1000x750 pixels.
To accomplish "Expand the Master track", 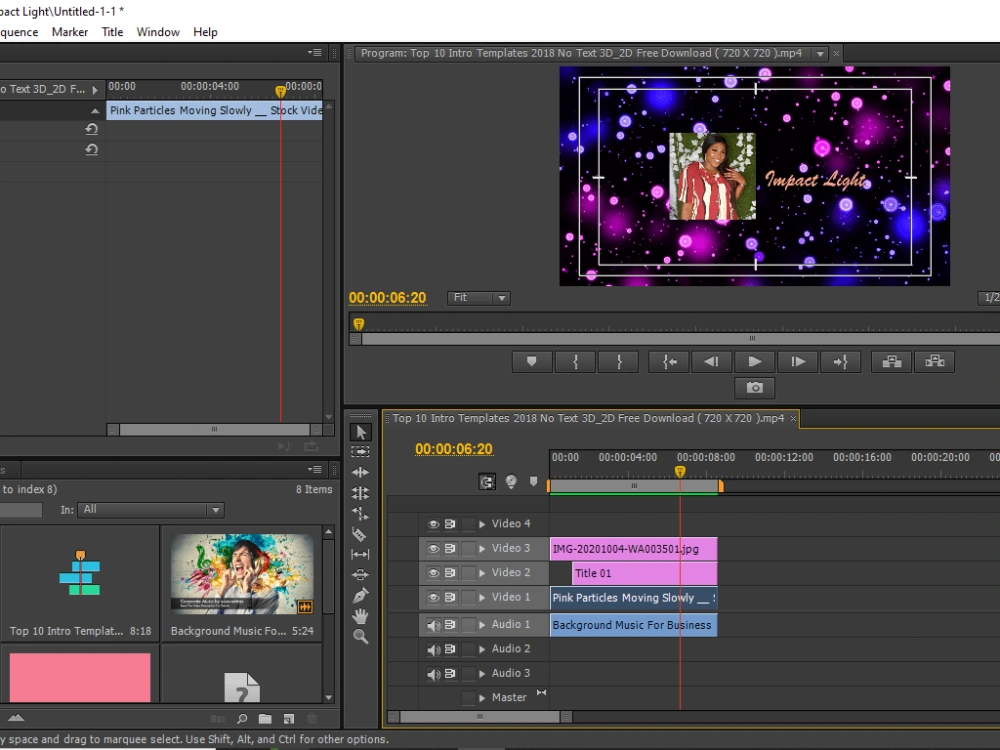I will [482, 698].
